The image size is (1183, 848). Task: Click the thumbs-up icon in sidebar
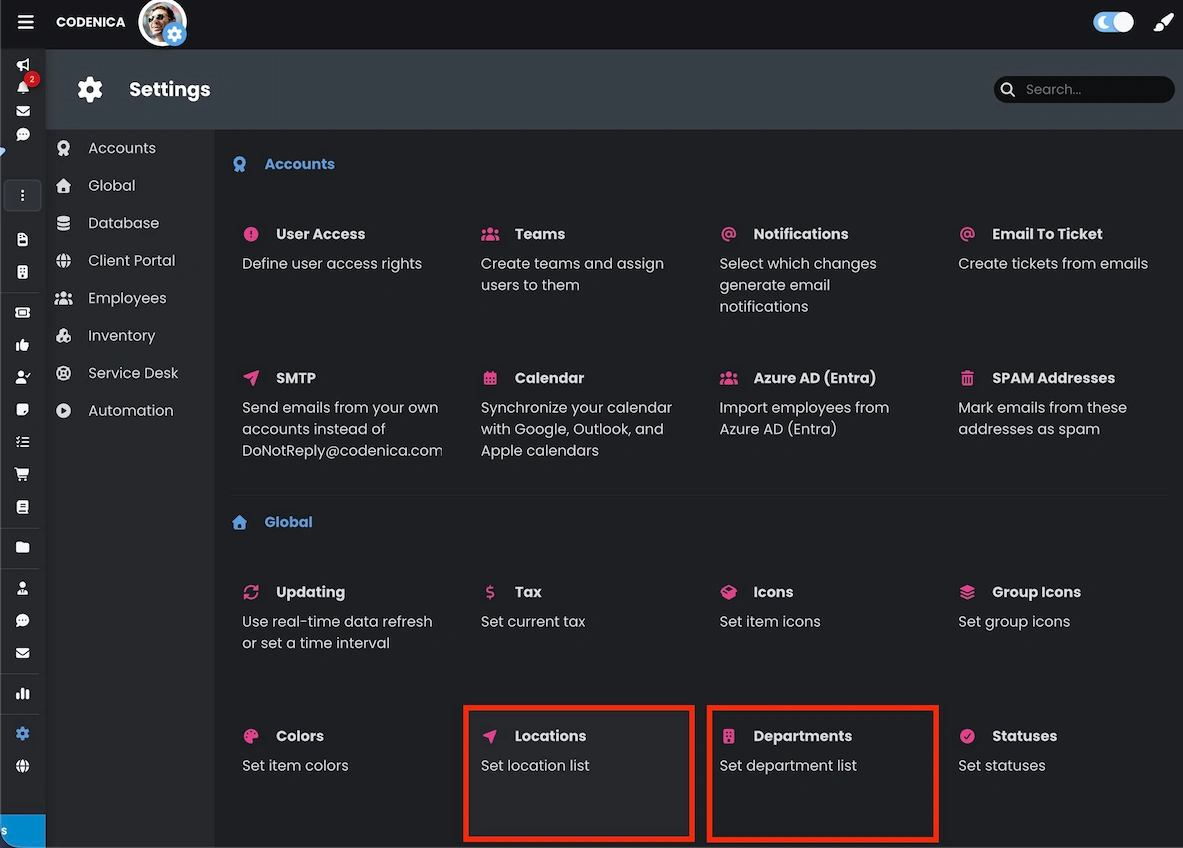pos(22,344)
